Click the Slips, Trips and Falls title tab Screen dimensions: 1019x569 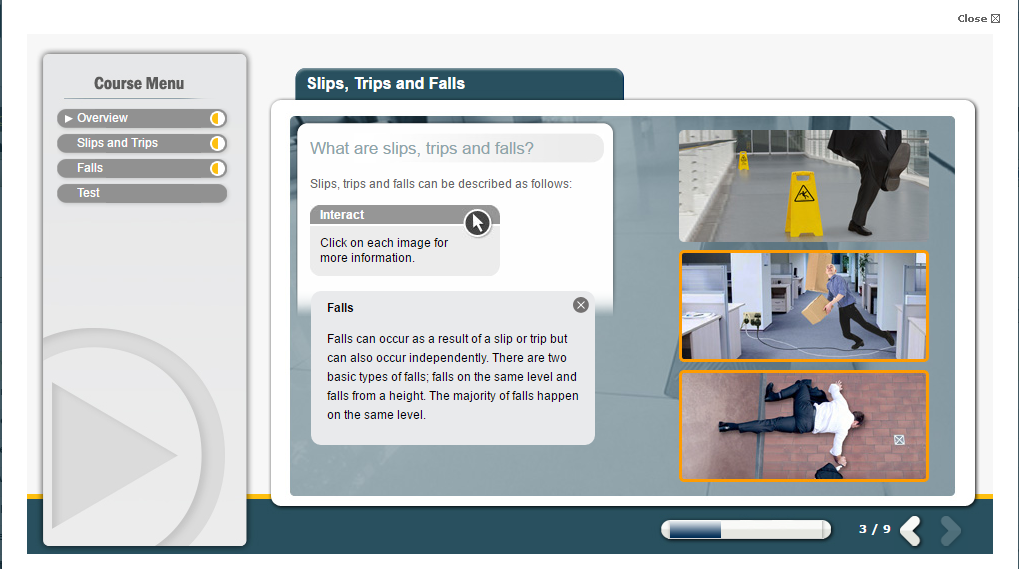459,84
